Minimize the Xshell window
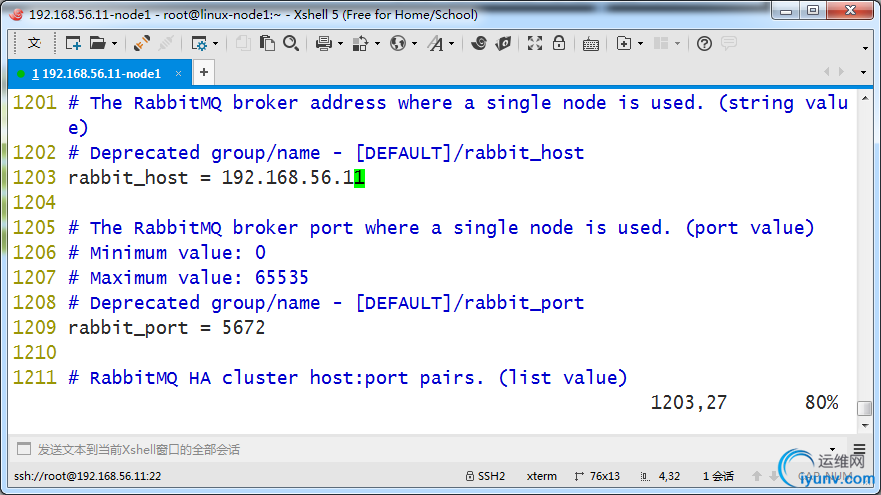 [785, 11]
